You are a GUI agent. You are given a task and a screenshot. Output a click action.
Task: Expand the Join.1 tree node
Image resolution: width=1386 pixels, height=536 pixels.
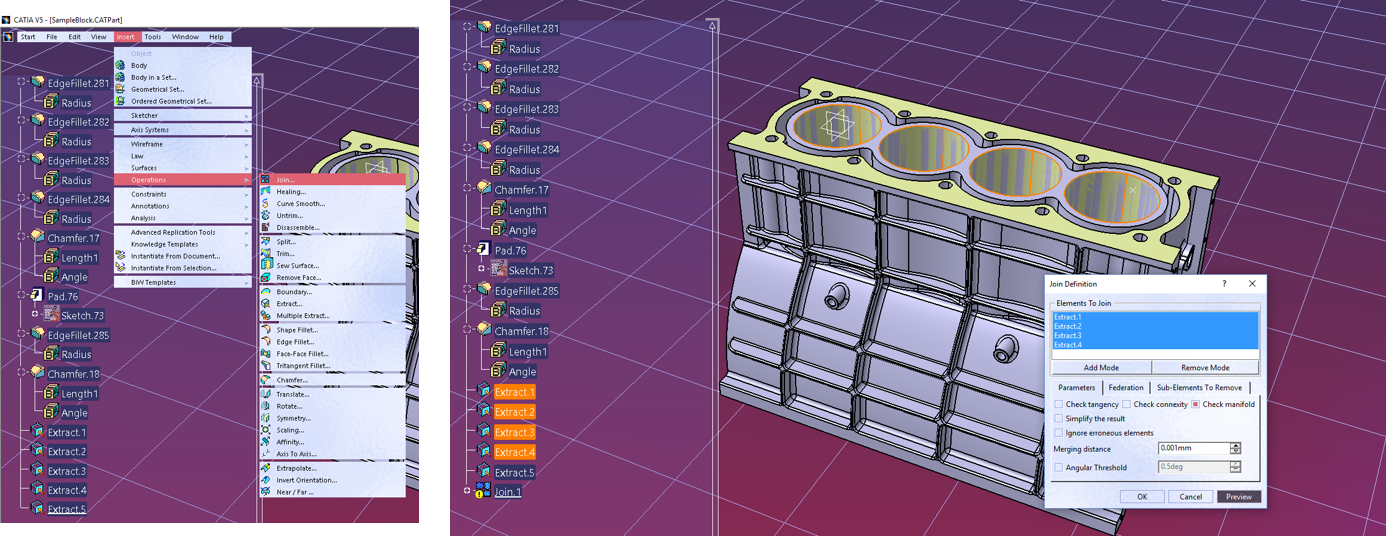(x=467, y=491)
